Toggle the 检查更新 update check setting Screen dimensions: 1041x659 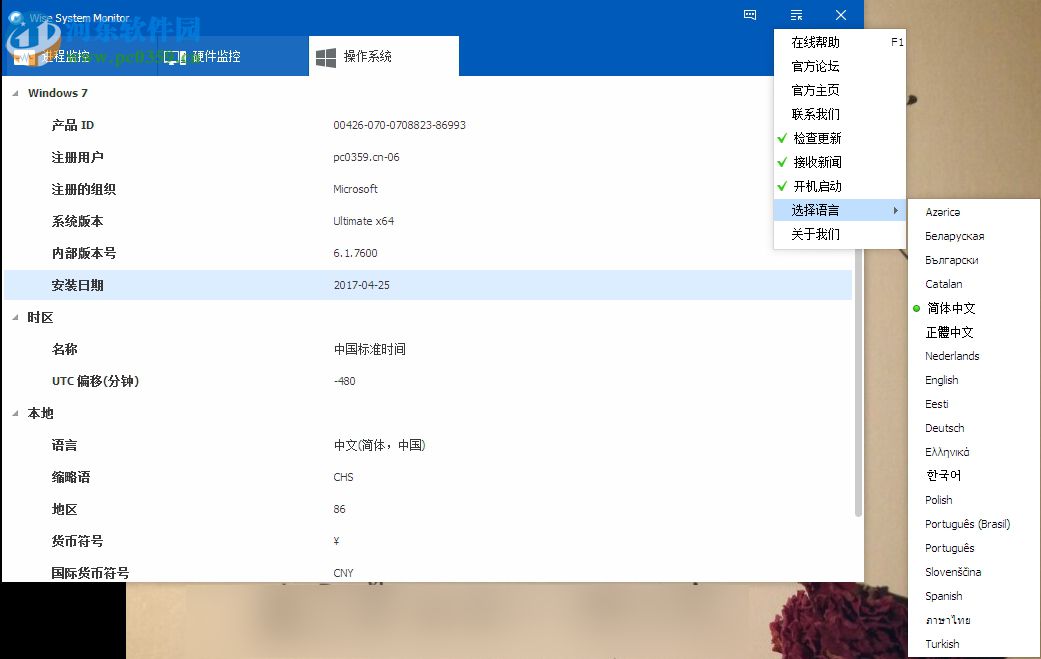[x=819, y=138]
